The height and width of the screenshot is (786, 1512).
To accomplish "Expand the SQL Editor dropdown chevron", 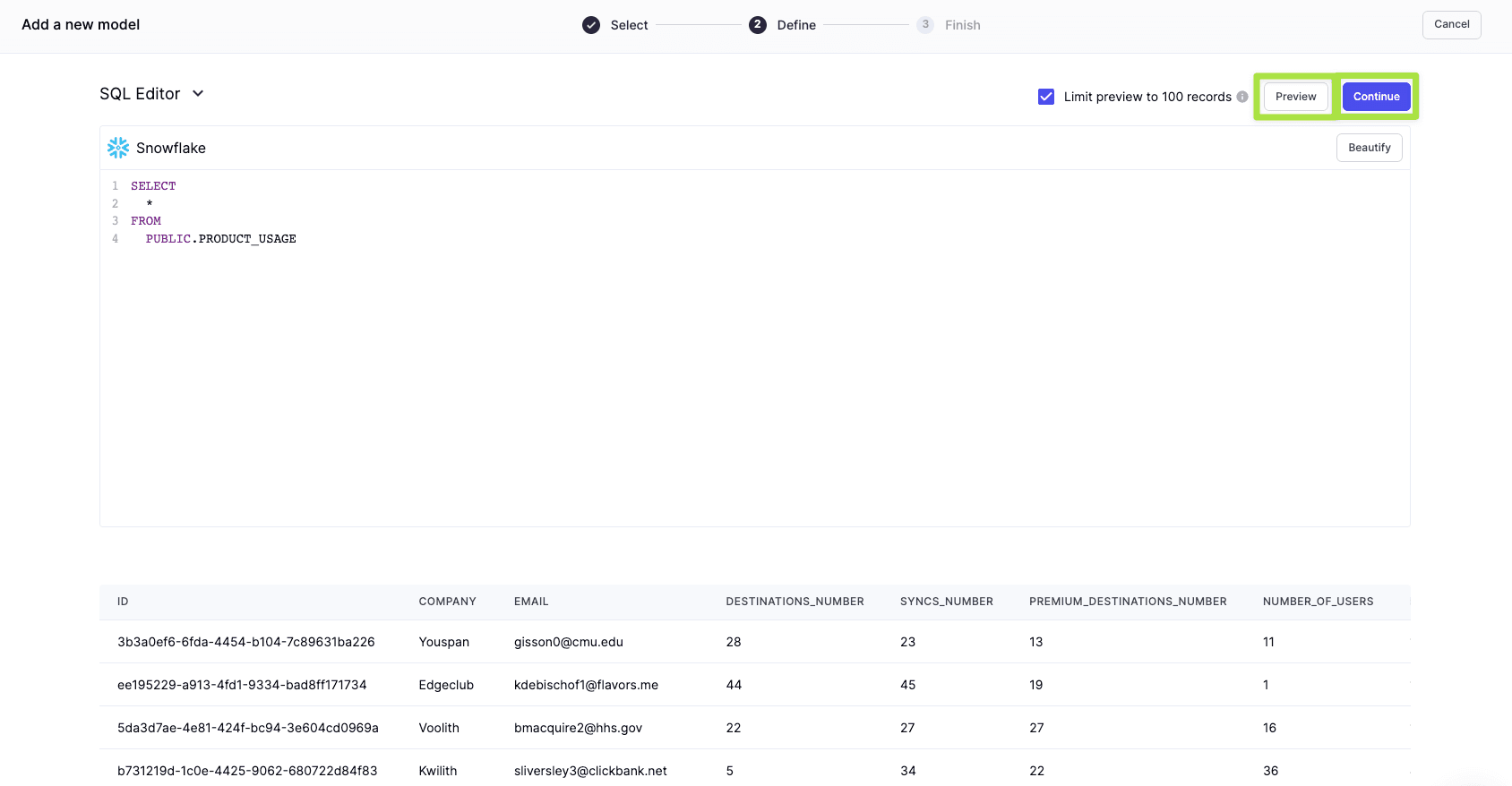I will 198,94.
